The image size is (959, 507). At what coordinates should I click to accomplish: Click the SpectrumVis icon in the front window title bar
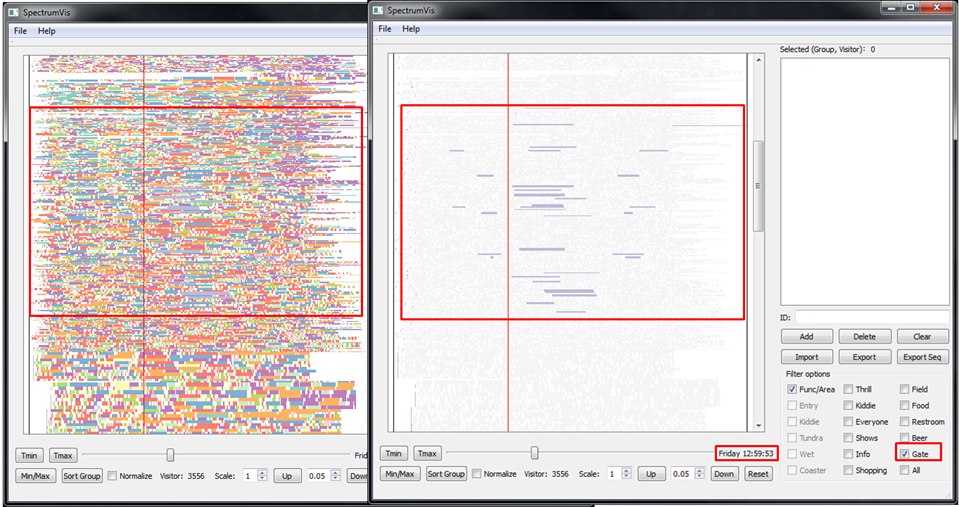pyautogui.click(x=378, y=9)
